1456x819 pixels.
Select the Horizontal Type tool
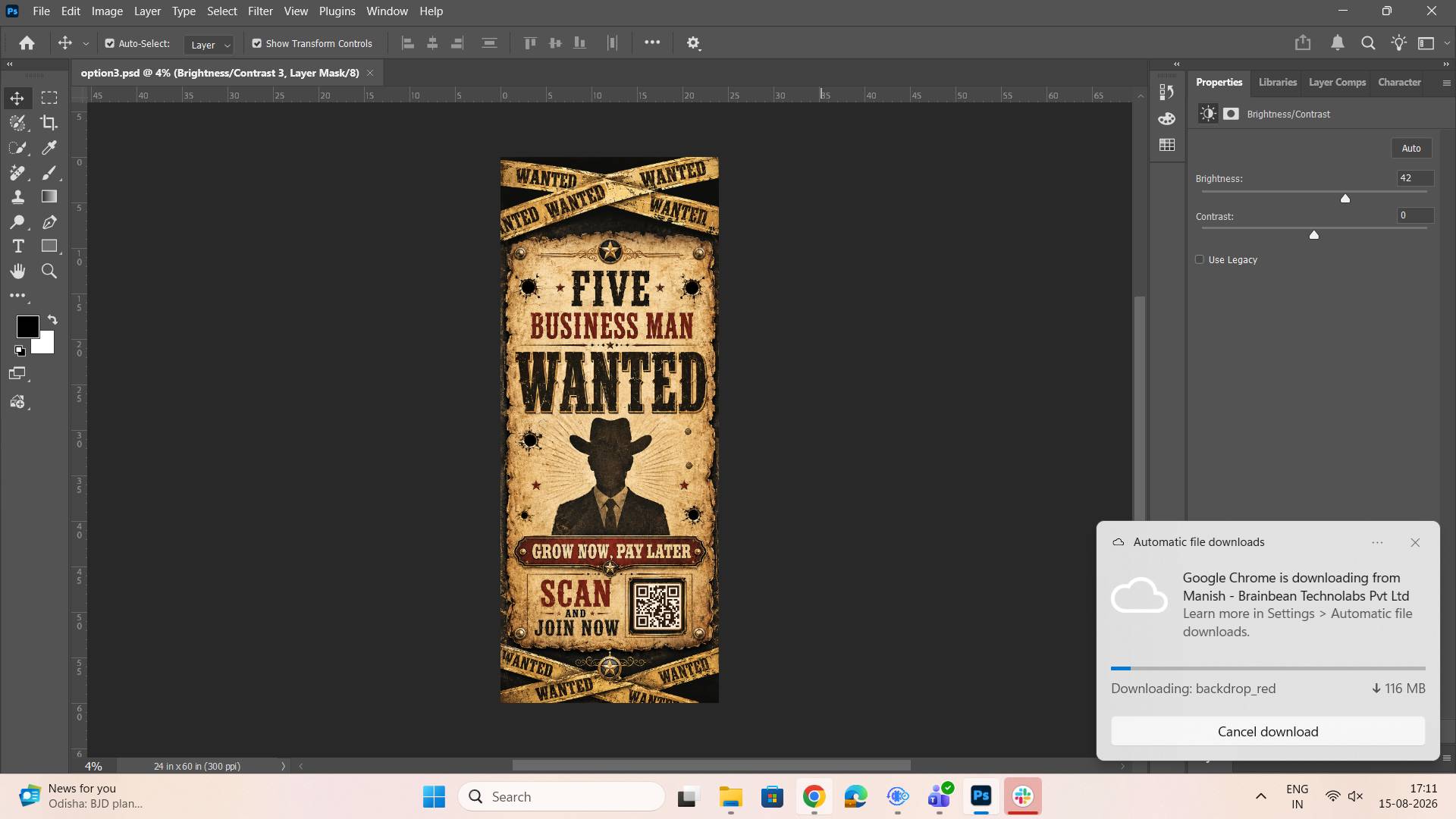(x=18, y=246)
